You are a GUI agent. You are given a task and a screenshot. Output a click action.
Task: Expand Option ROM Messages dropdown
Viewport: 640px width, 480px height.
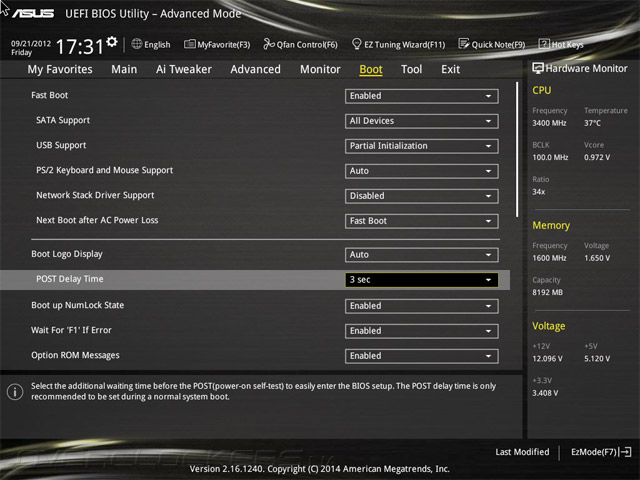tap(422, 356)
